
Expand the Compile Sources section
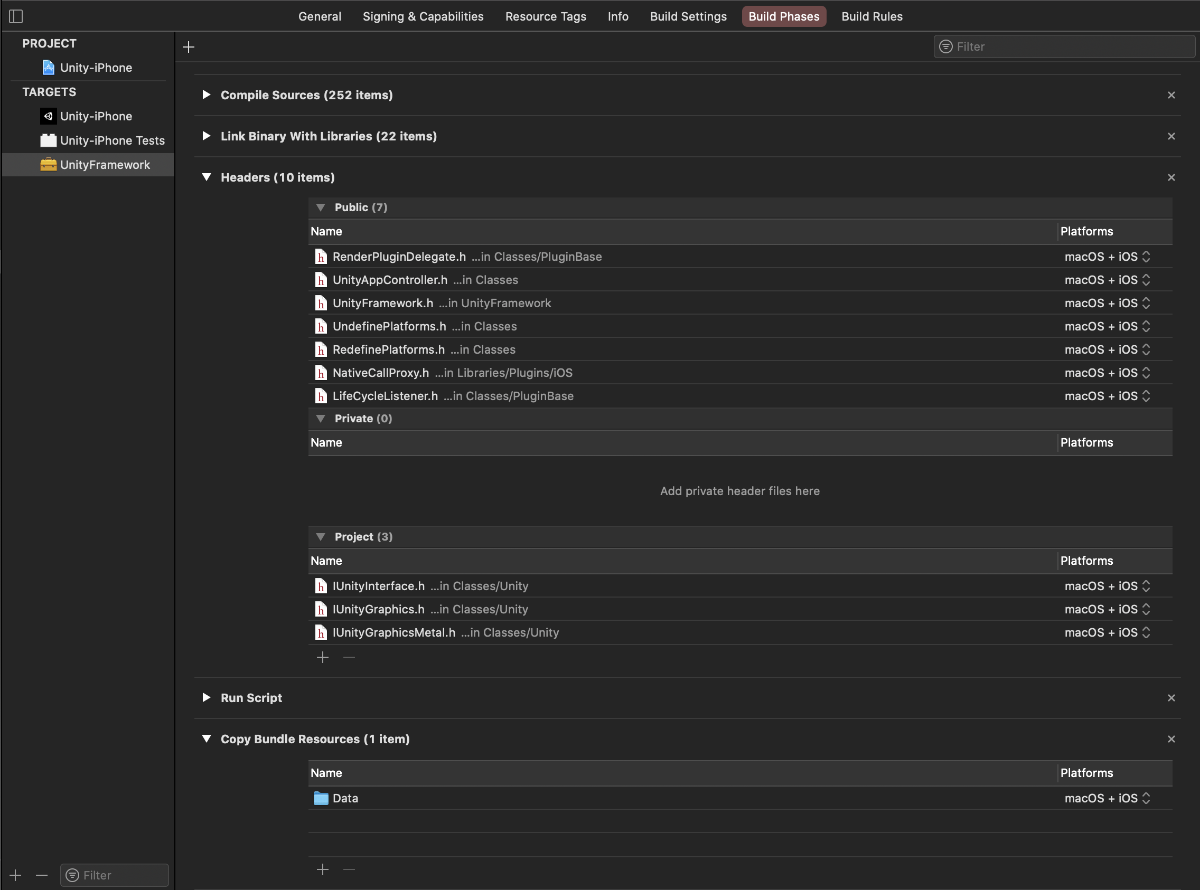point(206,95)
